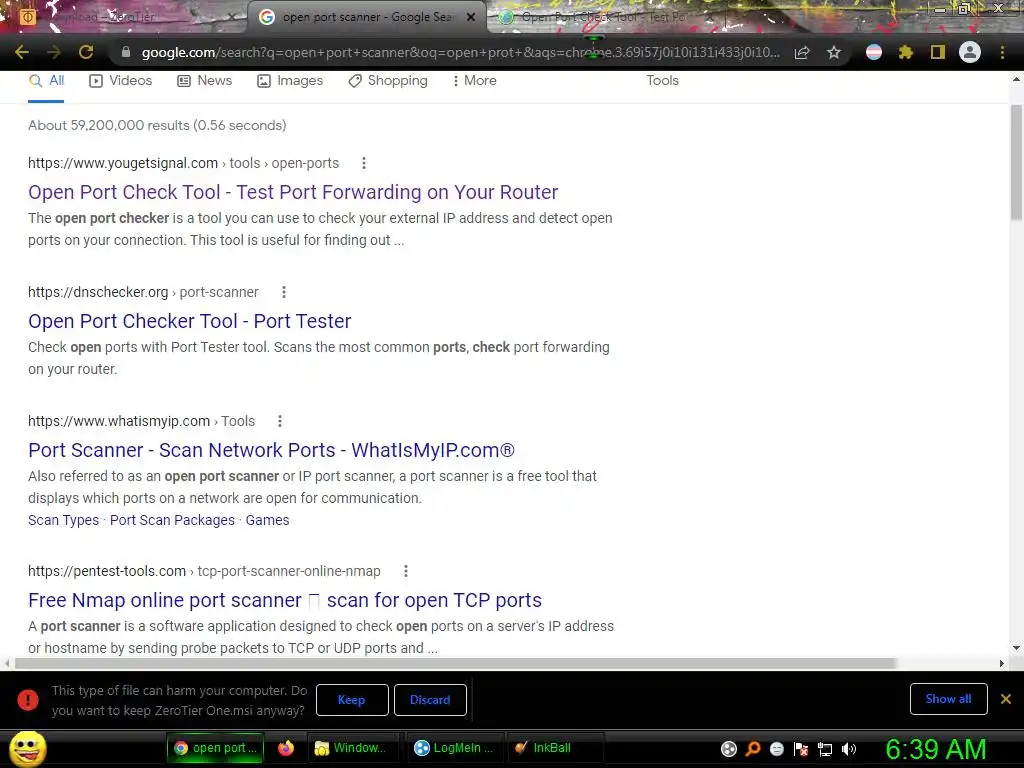Switch to the Open Port Check Tool tab
The width and height of the screenshot is (1024, 768).
(x=601, y=17)
